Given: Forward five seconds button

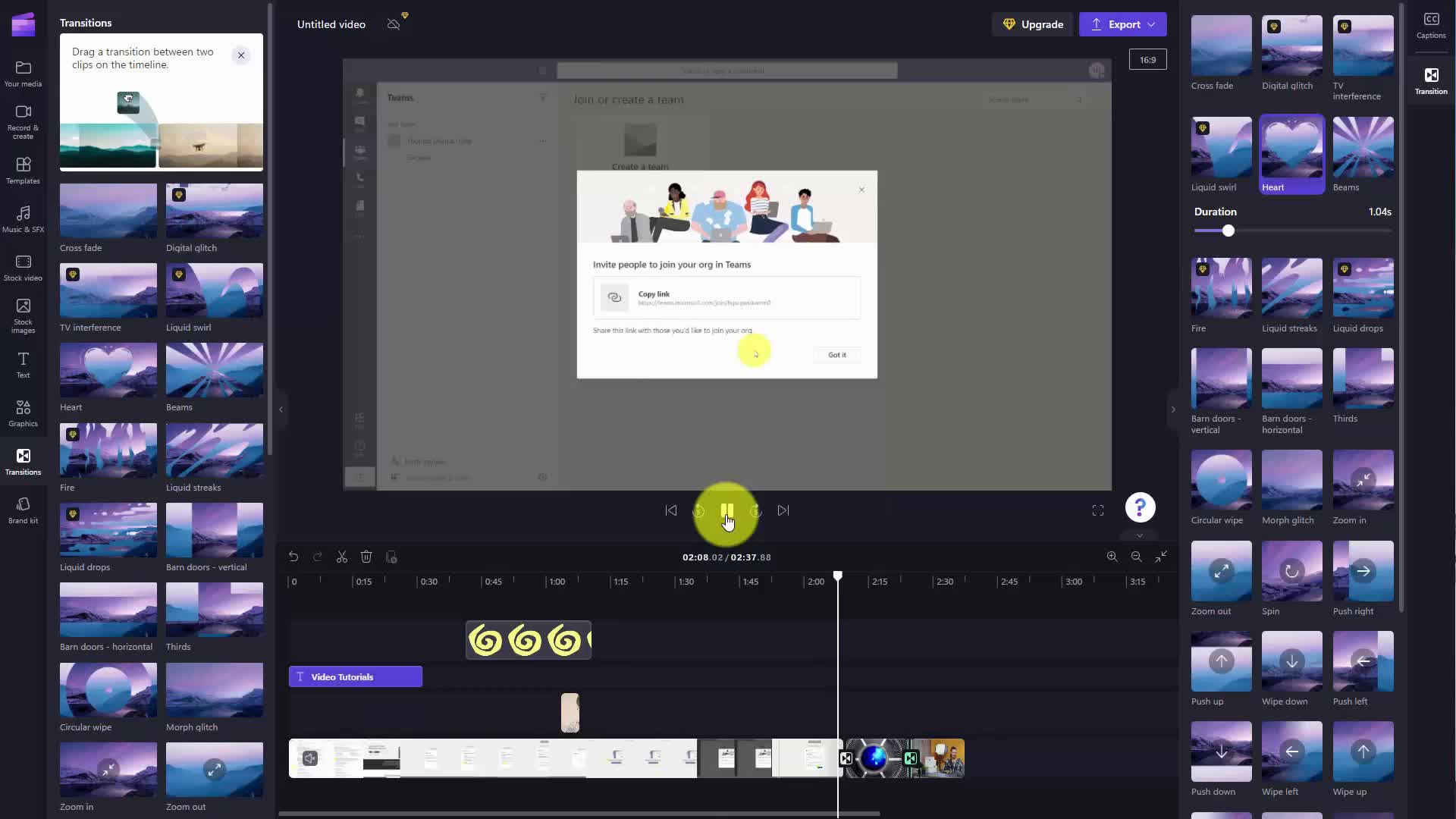Looking at the screenshot, I should click(x=755, y=511).
